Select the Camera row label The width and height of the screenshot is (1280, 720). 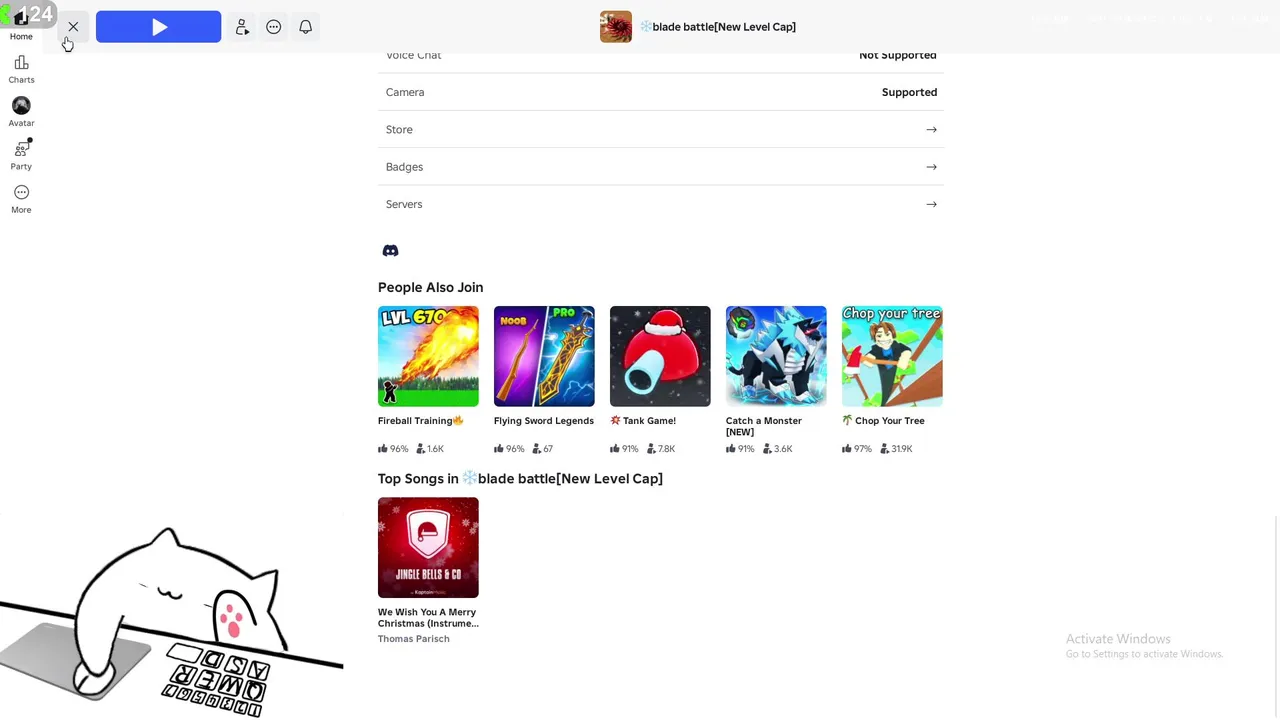pyautogui.click(x=405, y=92)
